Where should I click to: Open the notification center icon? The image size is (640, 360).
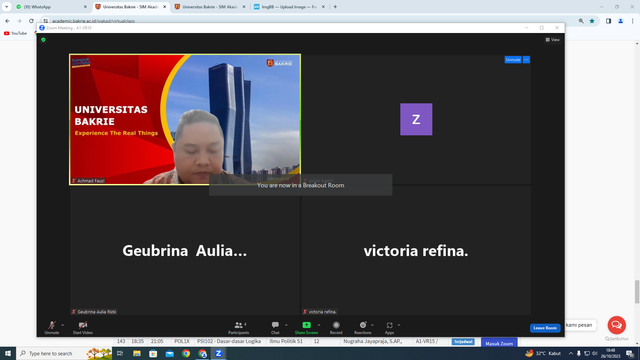pyautogui.click(x=630, y=353)
